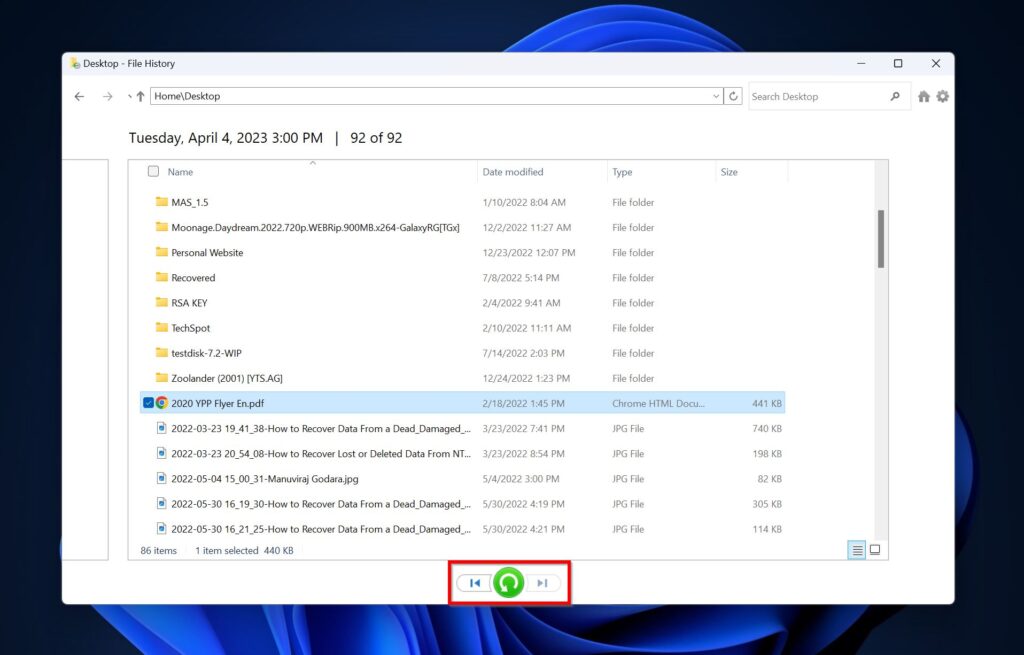This screenshot has height=655, width=1024.
Task: Click the refresh button beside address bar
Action: tap(734, 97)
